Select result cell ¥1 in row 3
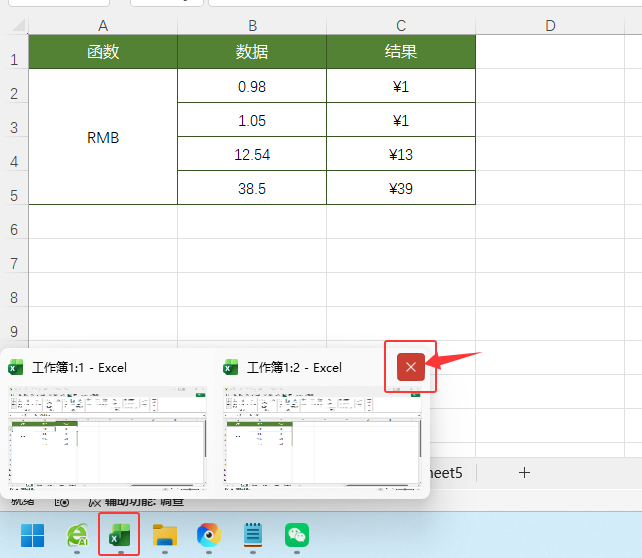 coord(401,120)
